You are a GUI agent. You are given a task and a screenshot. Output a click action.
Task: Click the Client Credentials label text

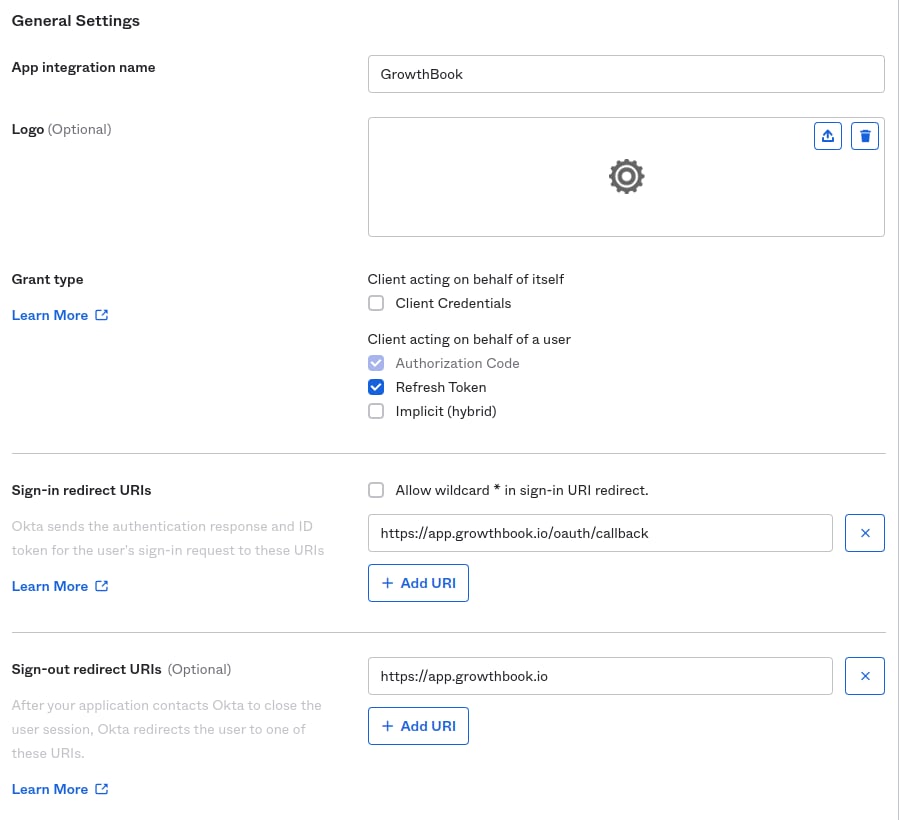(x=453, y=303)
